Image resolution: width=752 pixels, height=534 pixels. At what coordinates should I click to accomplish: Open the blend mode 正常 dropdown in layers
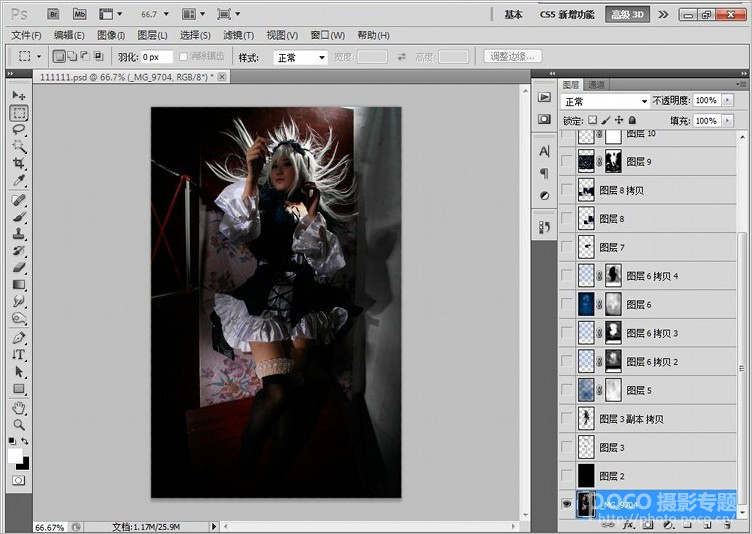click(606, 101)
